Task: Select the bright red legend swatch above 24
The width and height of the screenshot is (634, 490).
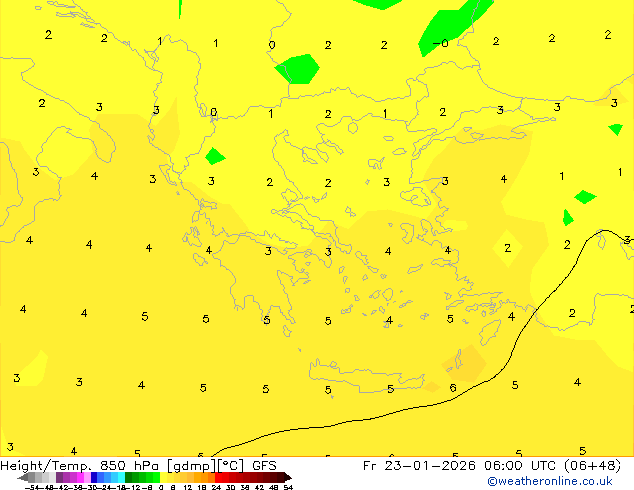Action: [218, 477]
